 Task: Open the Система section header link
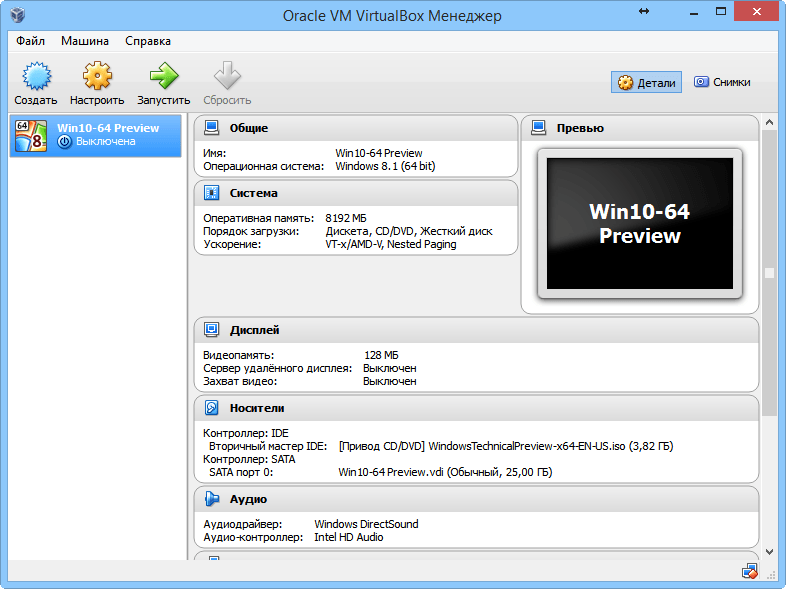253,193
